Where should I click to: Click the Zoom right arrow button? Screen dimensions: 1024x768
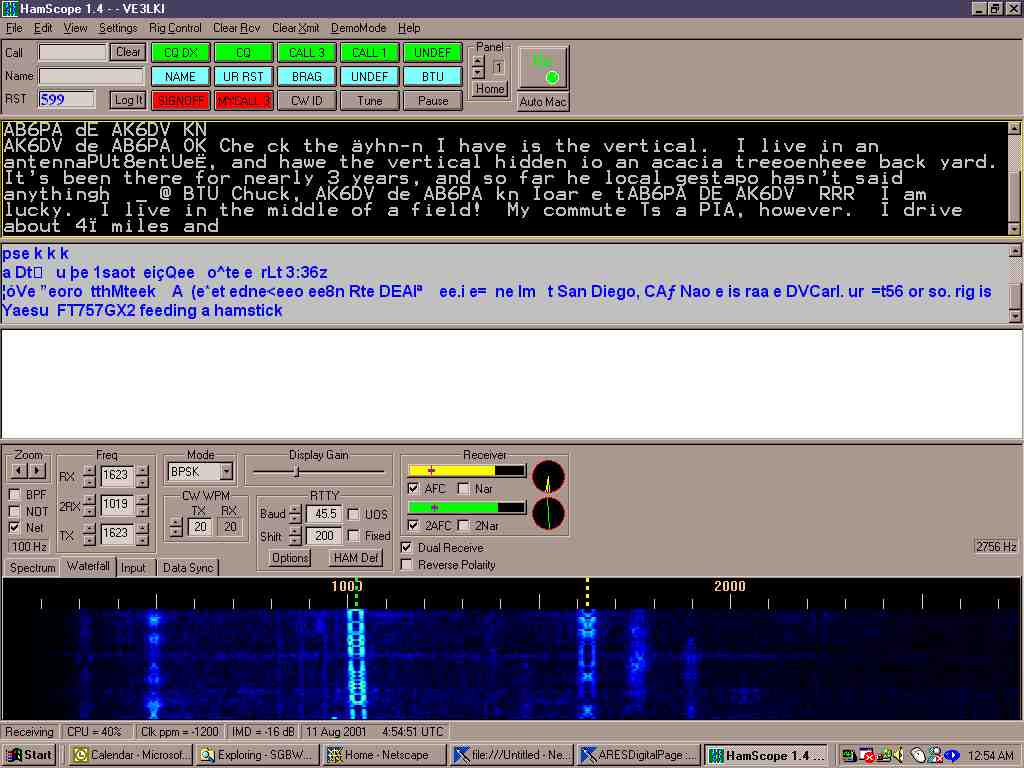(38, 470)
